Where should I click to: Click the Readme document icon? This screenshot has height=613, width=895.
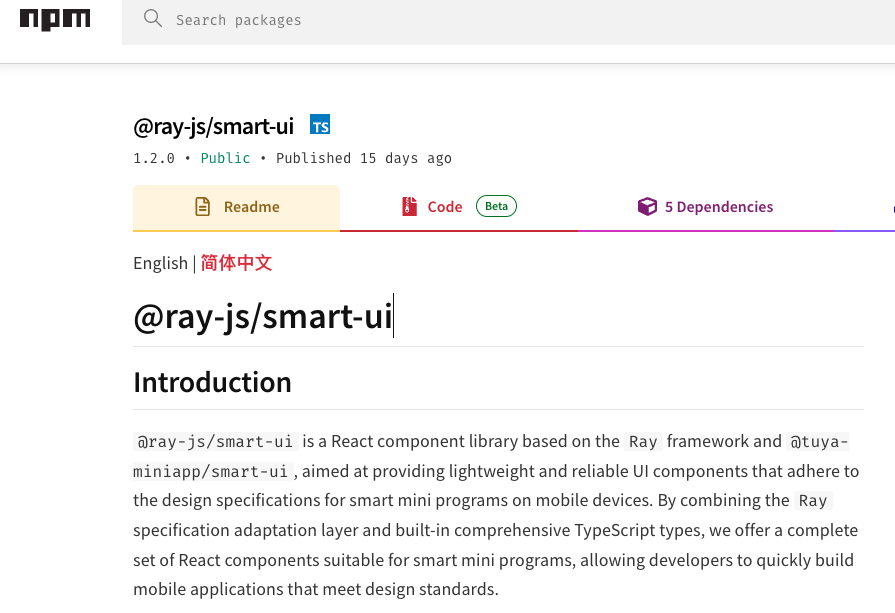(x=203, y=207)
